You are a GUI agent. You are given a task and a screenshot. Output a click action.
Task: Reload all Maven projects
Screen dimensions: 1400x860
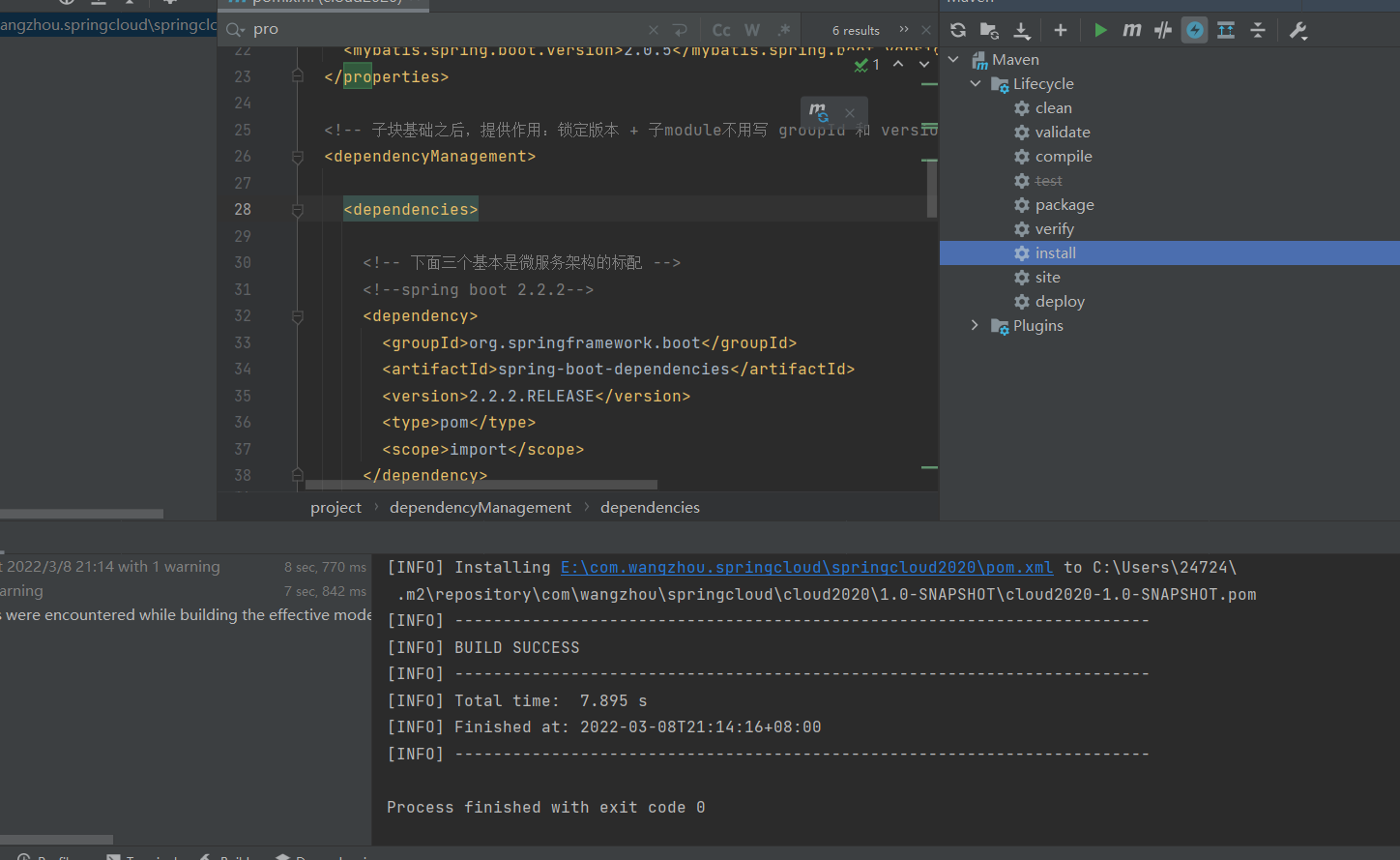point(958,30)
